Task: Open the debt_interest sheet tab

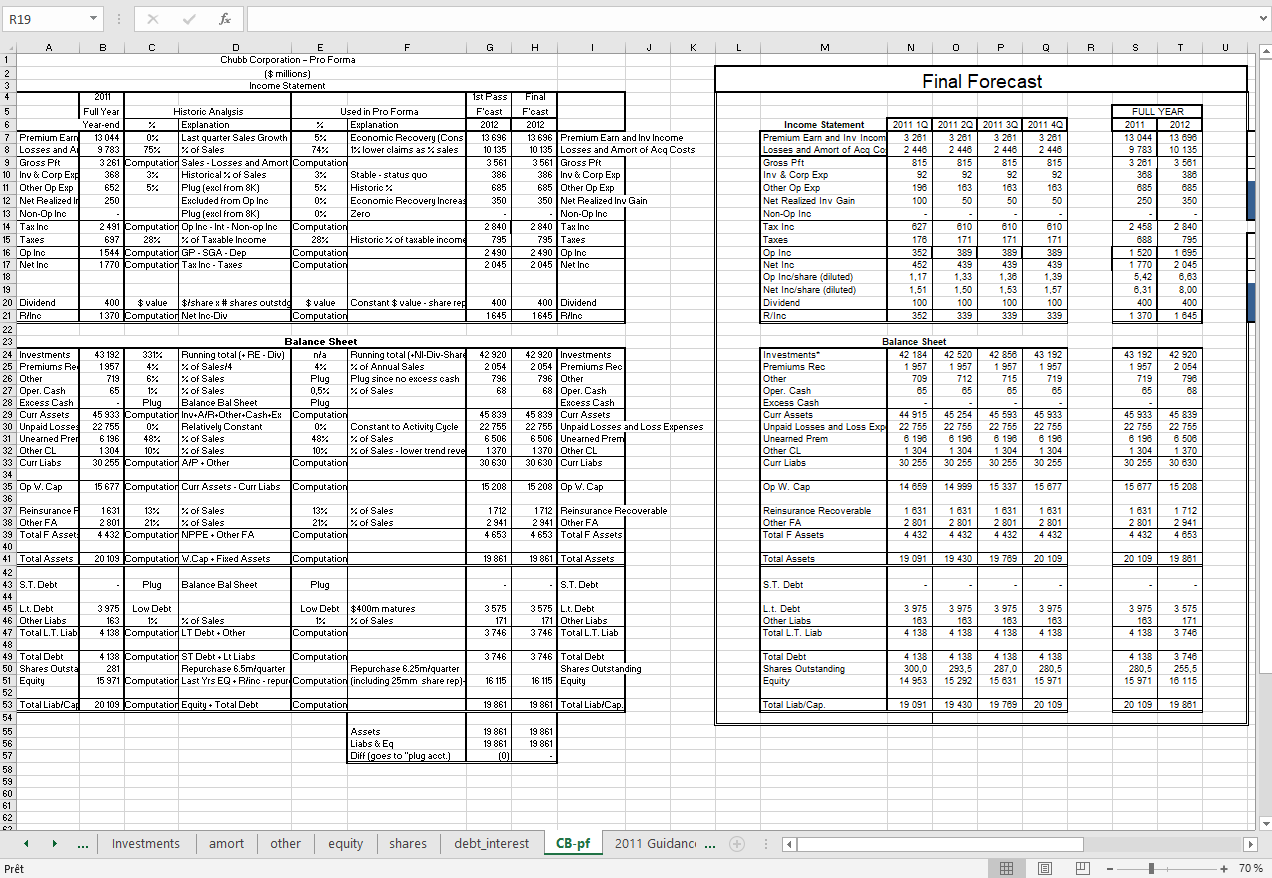Action: 492,843
